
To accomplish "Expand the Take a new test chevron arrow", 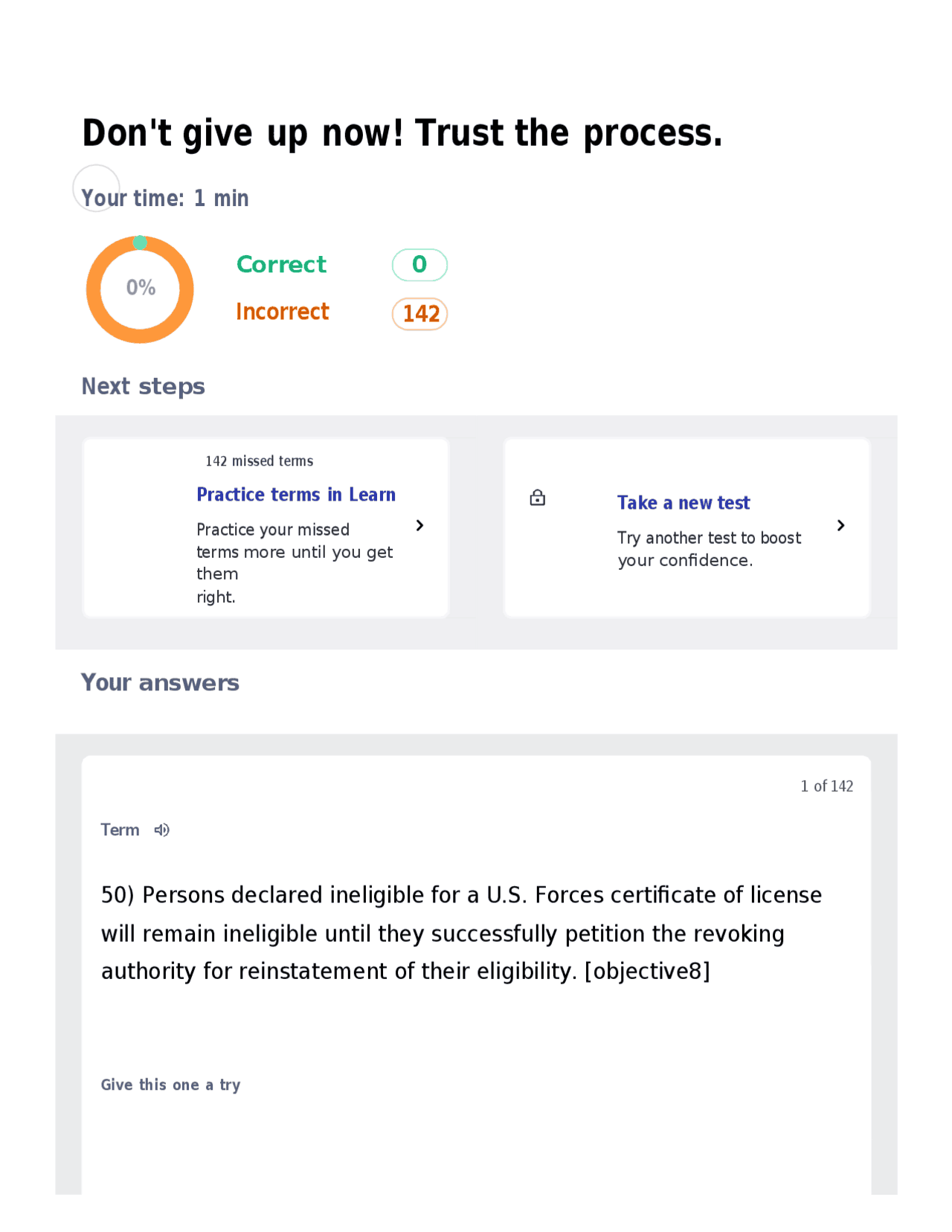I will click(x=841, y=525).
